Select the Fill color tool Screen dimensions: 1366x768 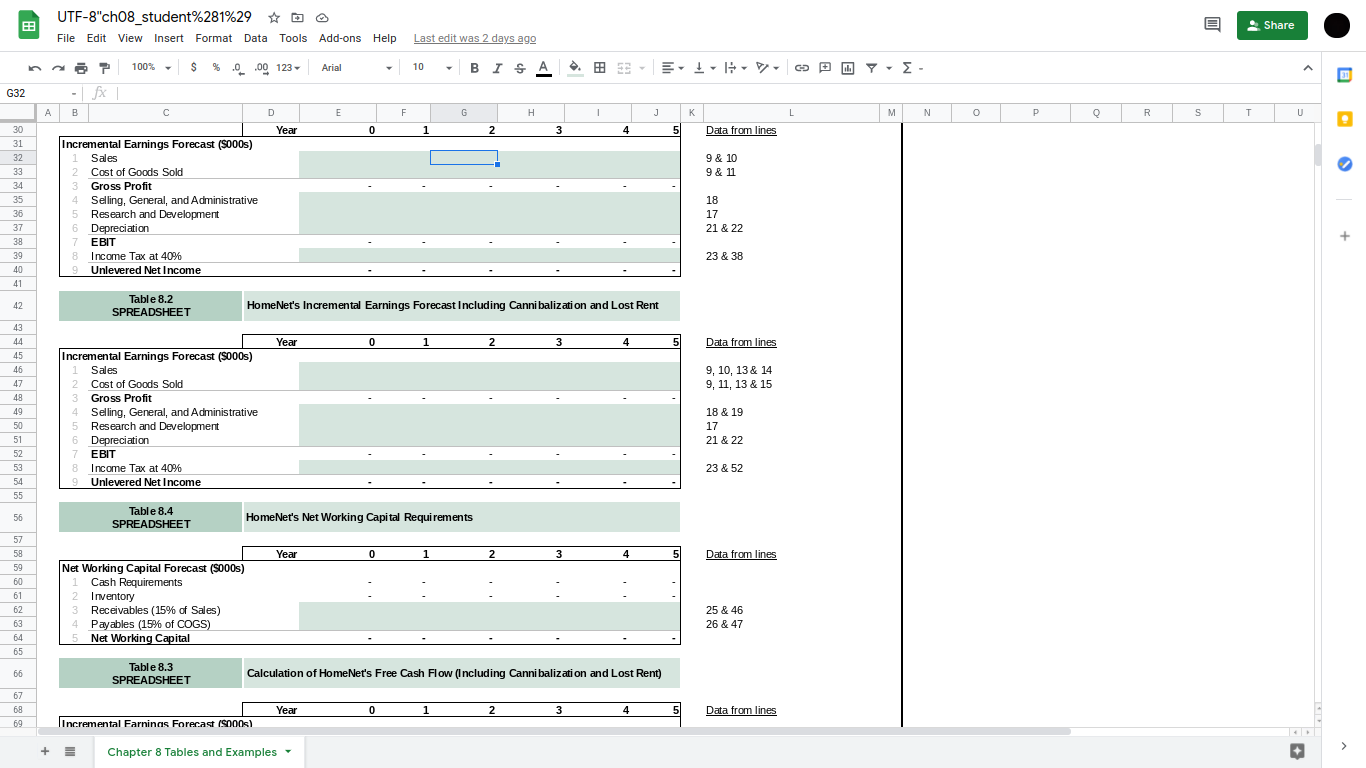[575, 67]
